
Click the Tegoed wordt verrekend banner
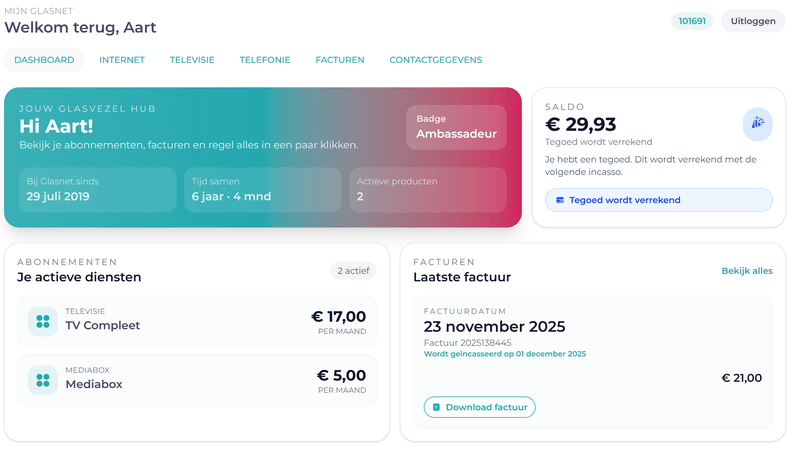pyautogui.click(x=658, y=200)
